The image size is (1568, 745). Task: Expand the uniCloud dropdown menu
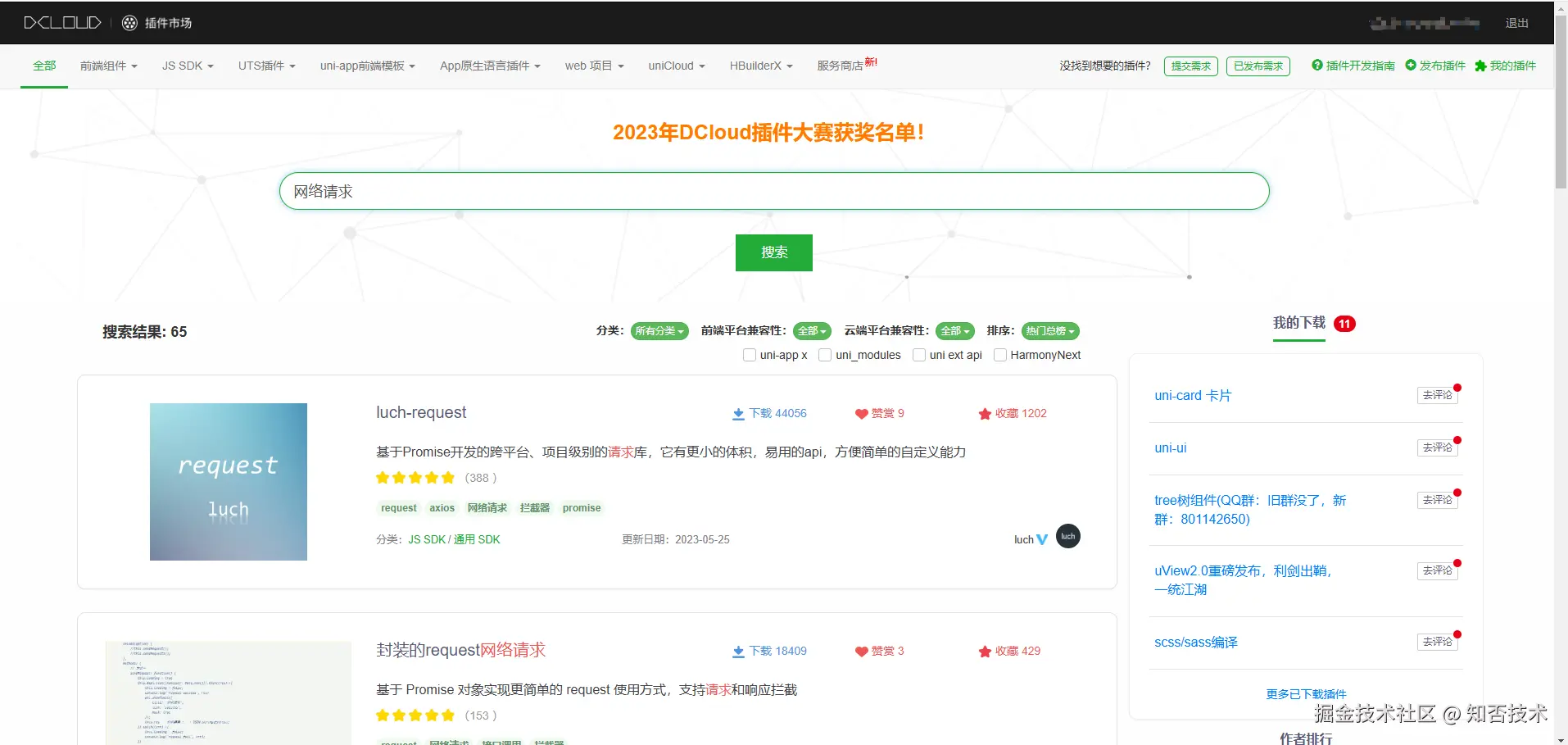677,66
